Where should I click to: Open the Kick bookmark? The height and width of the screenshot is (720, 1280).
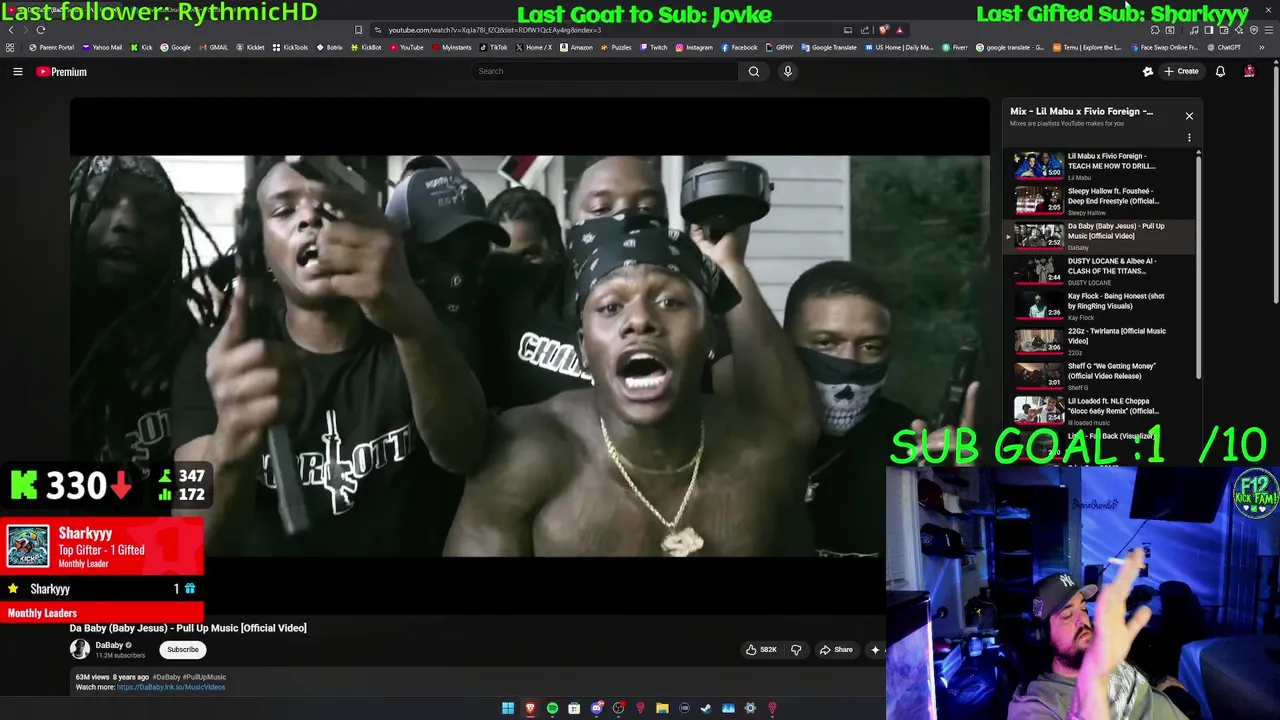click(142, 48)
